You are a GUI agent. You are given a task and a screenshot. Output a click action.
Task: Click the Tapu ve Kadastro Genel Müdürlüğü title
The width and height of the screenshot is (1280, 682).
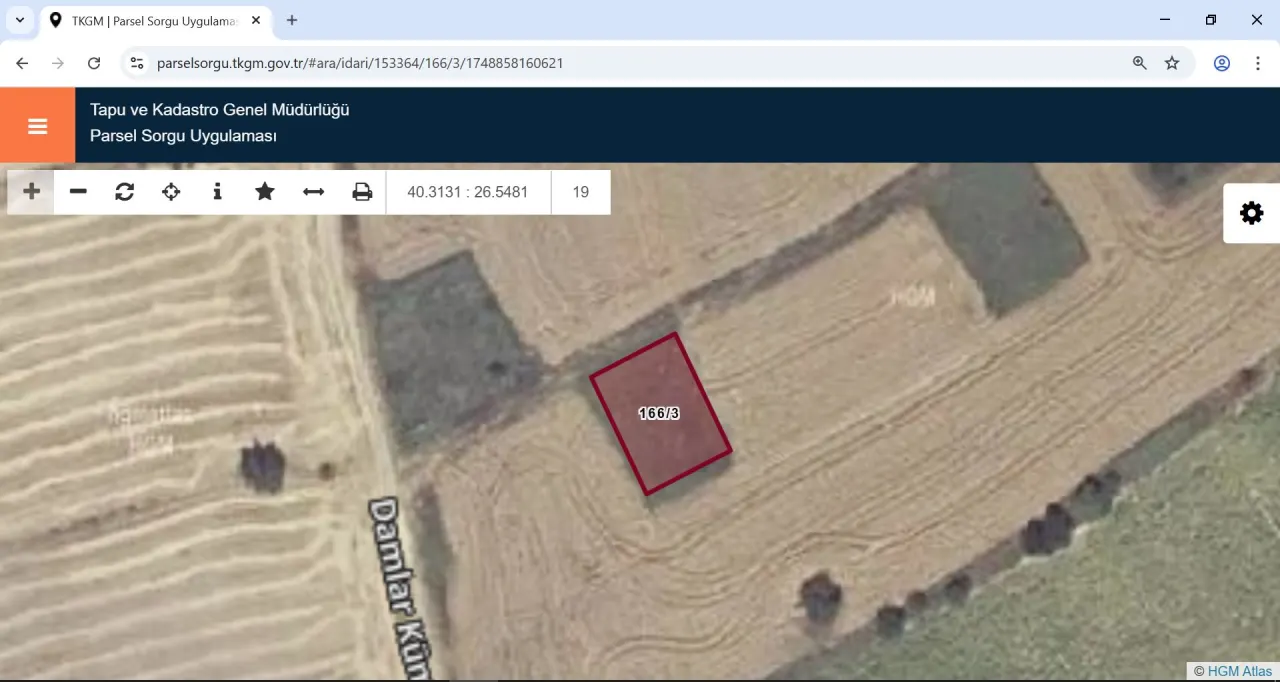[x=220, y=110]
